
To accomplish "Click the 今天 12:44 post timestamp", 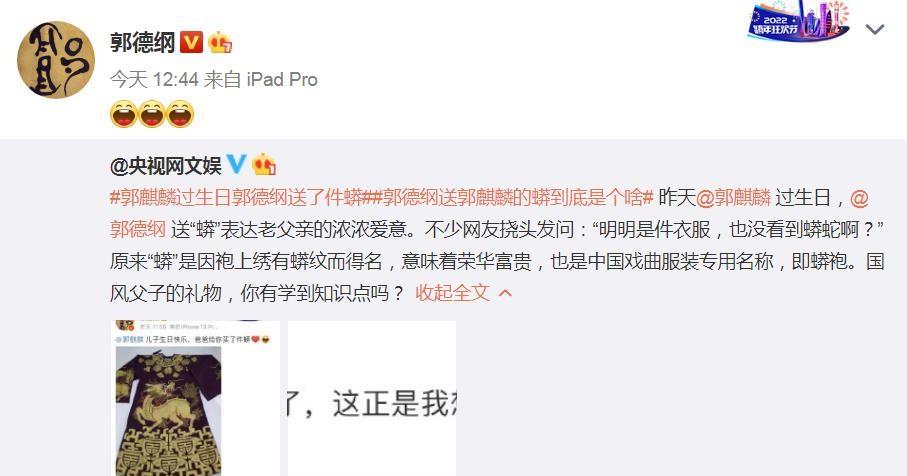I will 154,79.
